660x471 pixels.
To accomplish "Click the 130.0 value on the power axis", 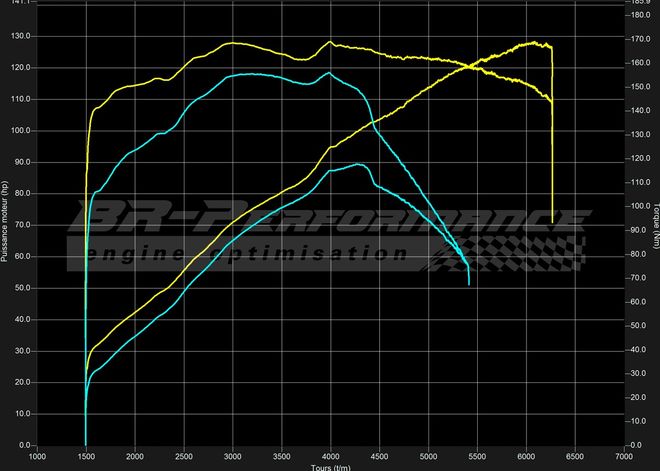I will (19, 36).
